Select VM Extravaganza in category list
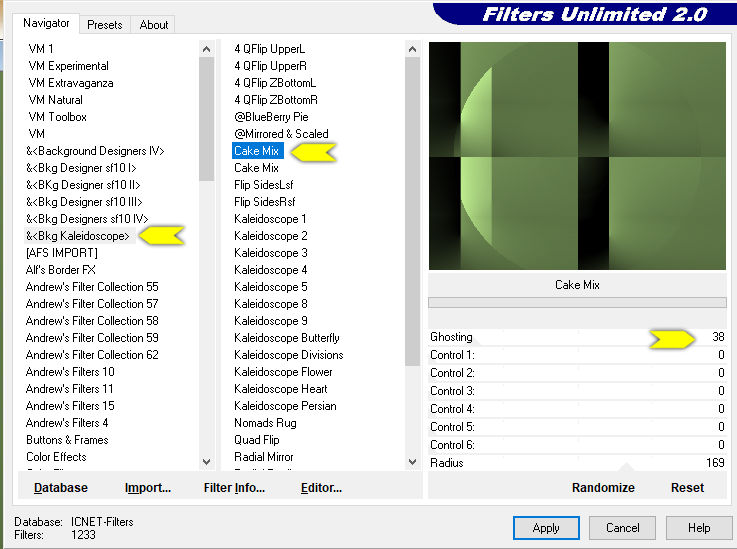737x549 pixels. point(71,83)
